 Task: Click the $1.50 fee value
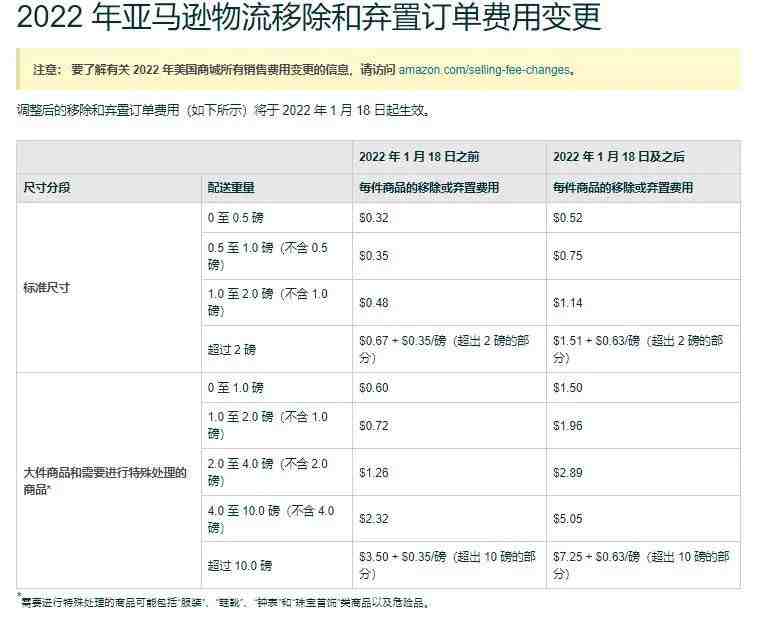click(568, 388)
